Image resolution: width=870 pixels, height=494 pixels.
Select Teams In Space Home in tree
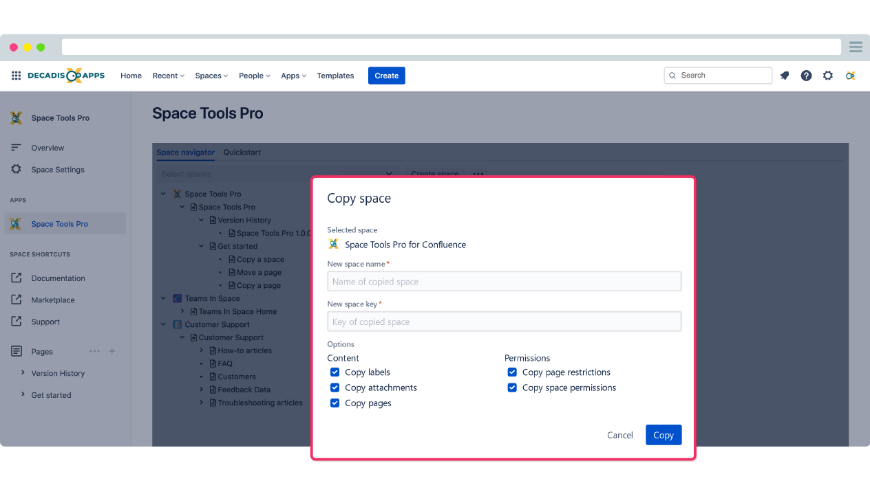(237, 311)
